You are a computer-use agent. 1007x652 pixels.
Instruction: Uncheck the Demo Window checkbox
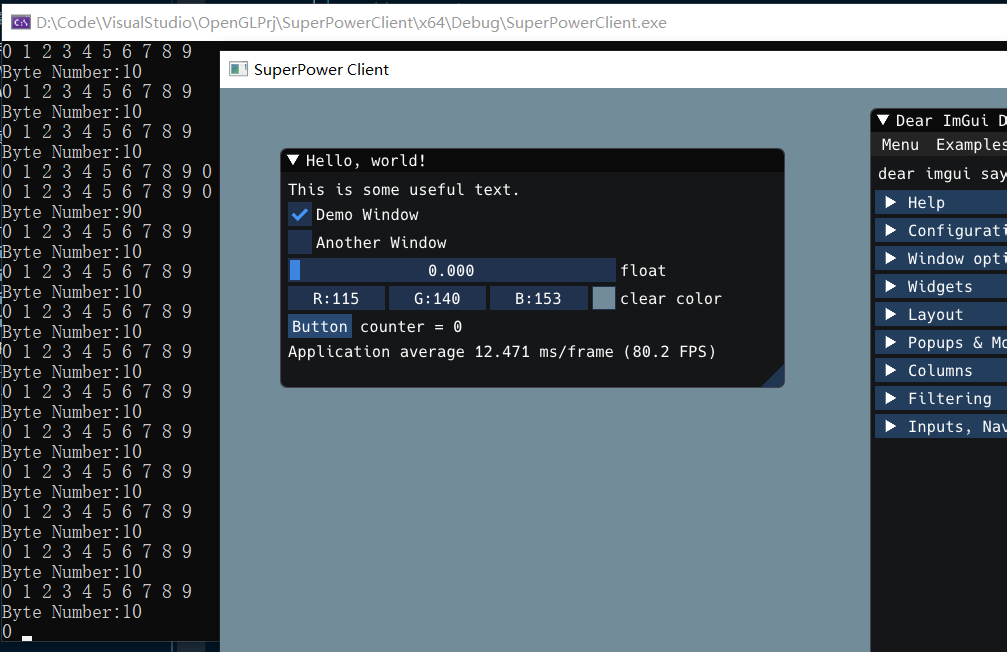tap(299, 215)
